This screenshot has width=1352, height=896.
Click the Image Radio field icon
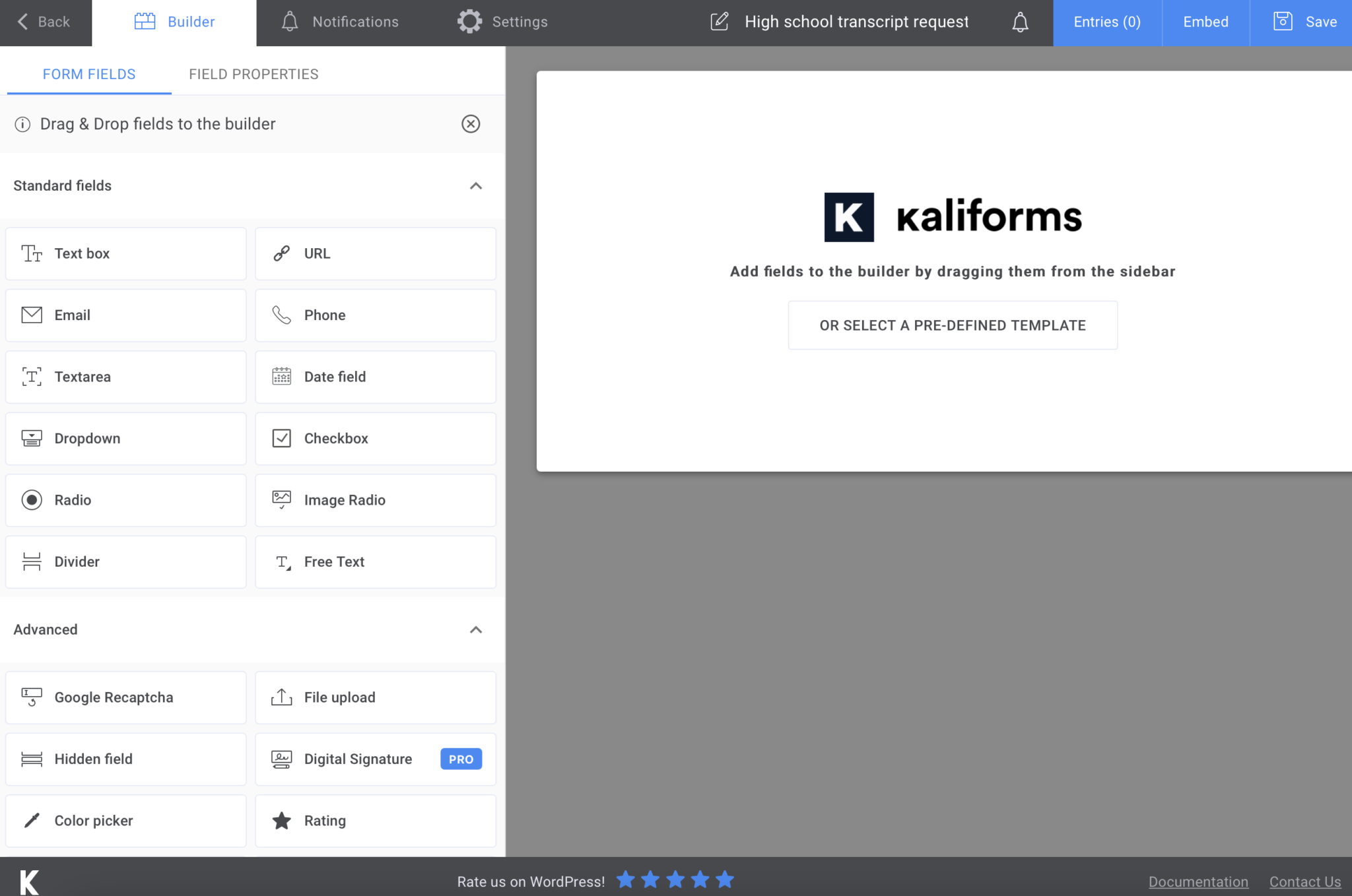pyautogui.click(x=281, y=499)
